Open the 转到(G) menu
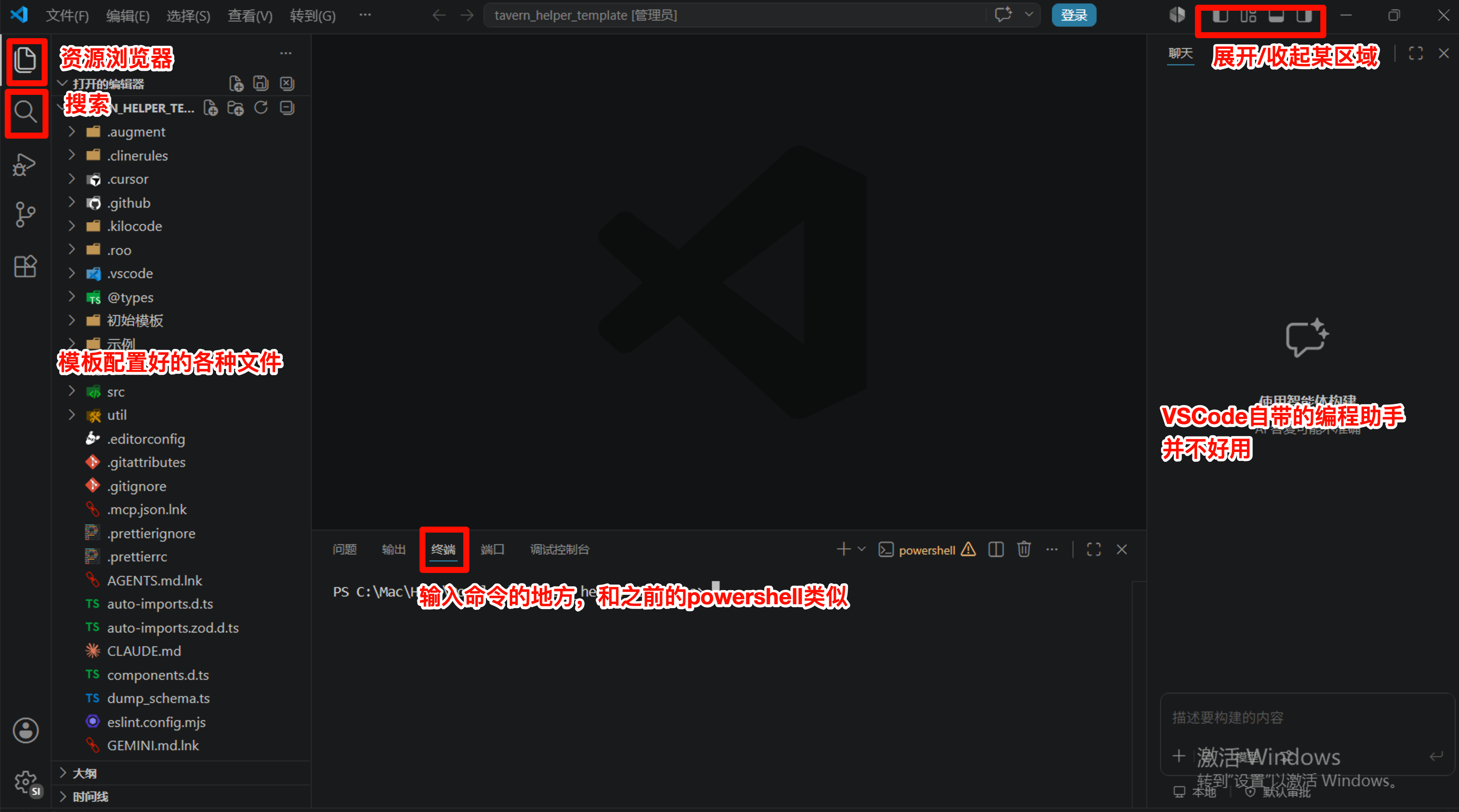1459x812 pixels. tap(313, 15)
